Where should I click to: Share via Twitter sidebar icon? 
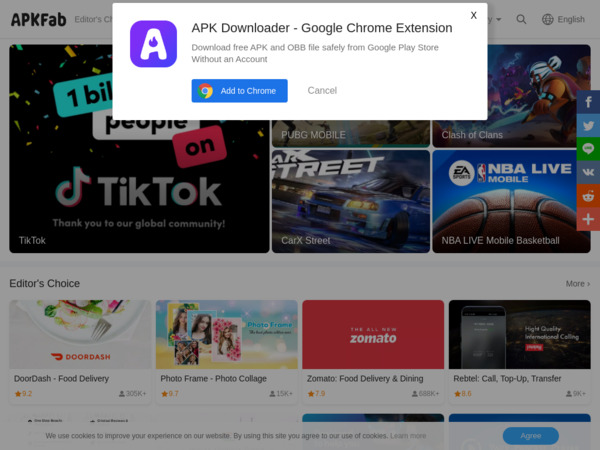[588, 125]
